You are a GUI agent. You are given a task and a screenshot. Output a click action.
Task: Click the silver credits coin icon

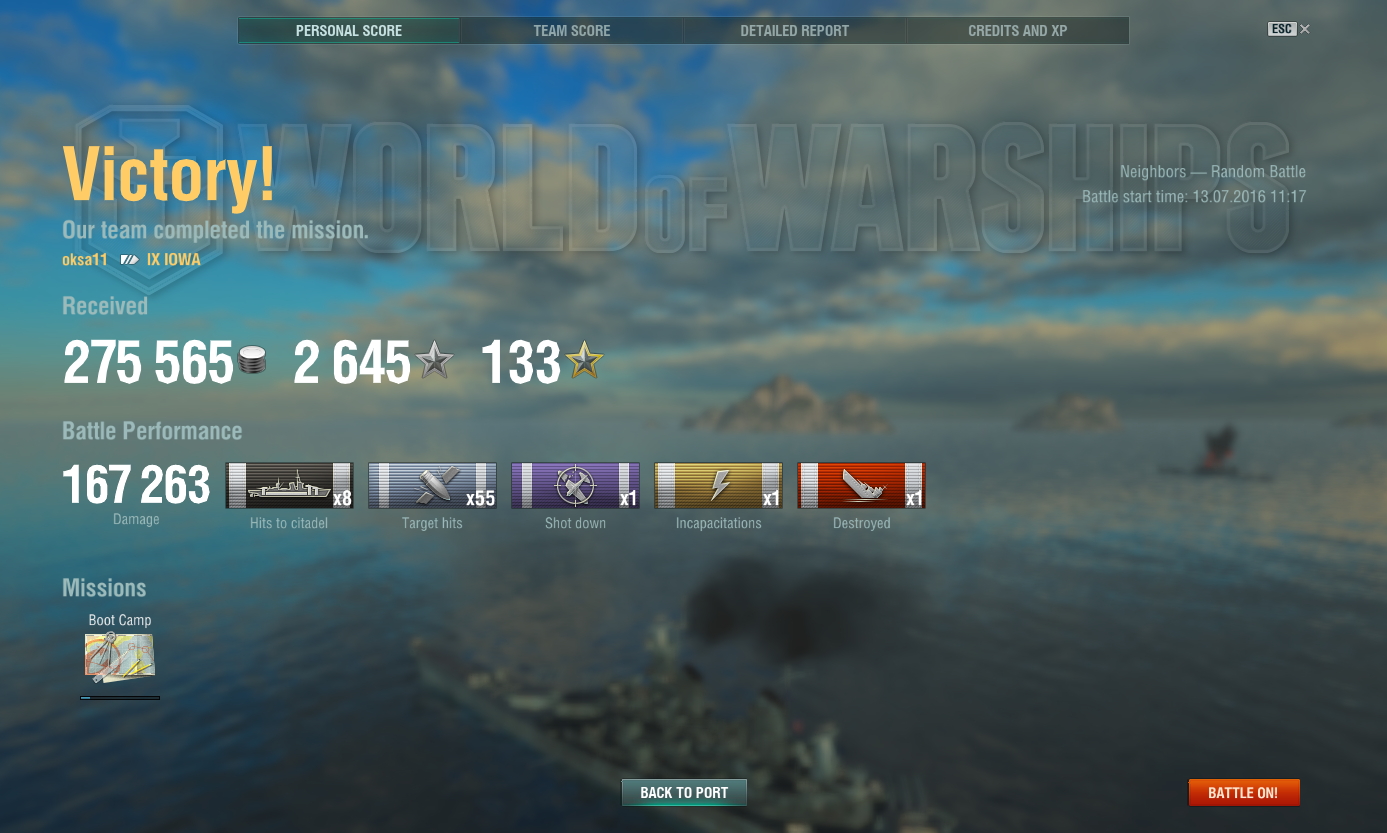tap(253, 361)
